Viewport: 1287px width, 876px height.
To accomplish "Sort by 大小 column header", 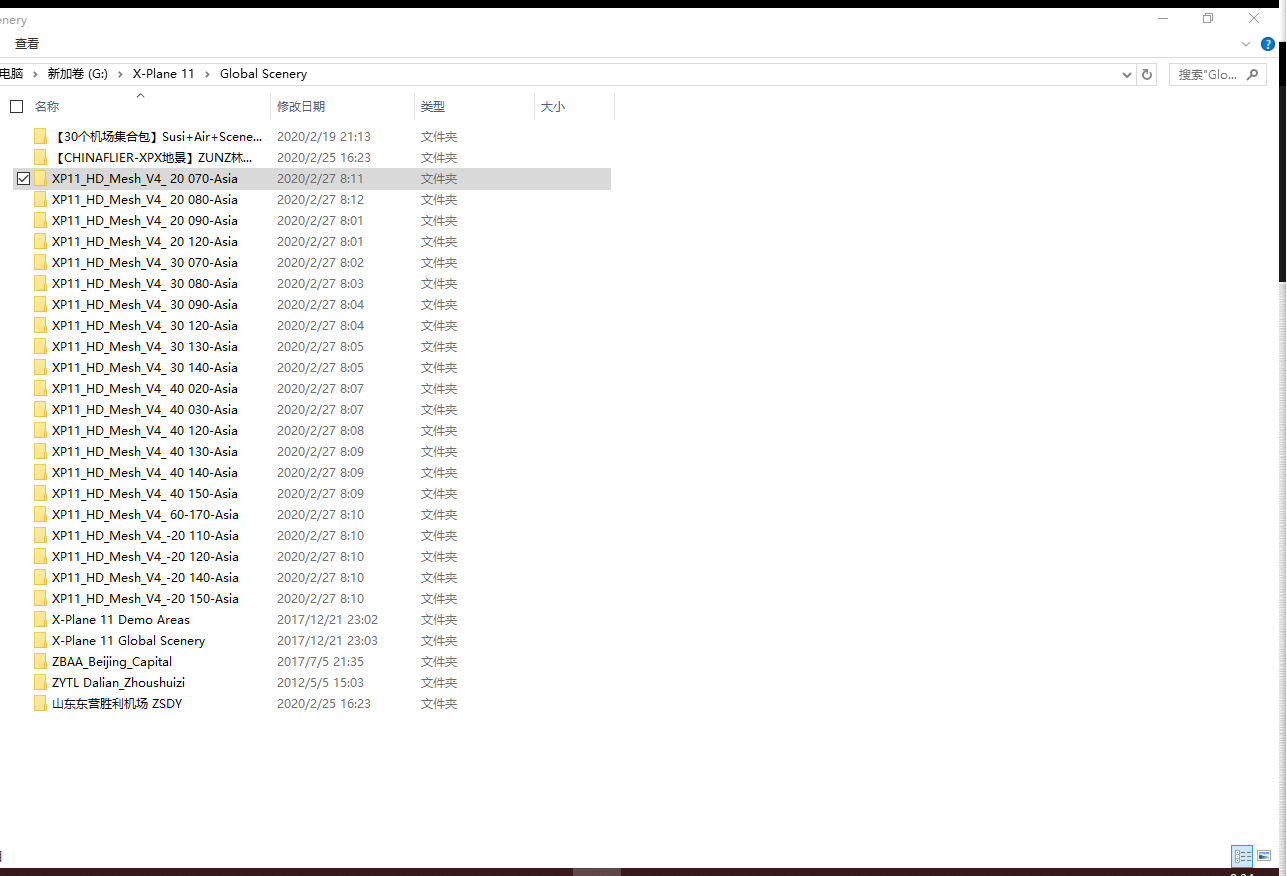I will coord(553,106).
